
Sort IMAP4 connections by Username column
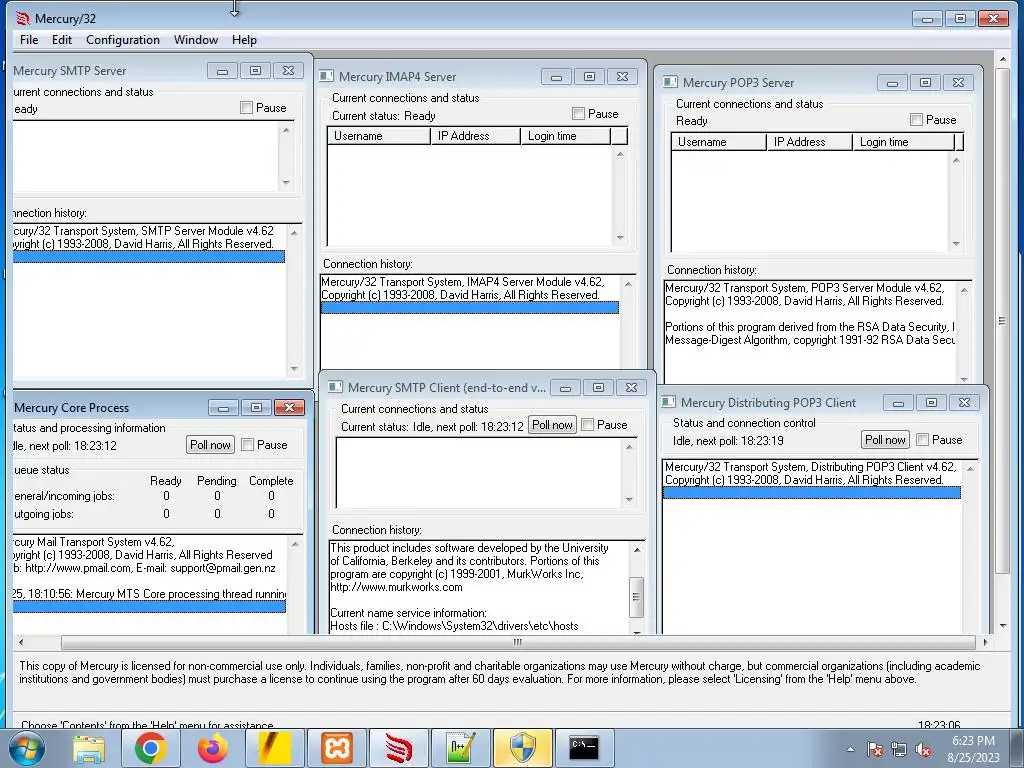pos(379,136)
